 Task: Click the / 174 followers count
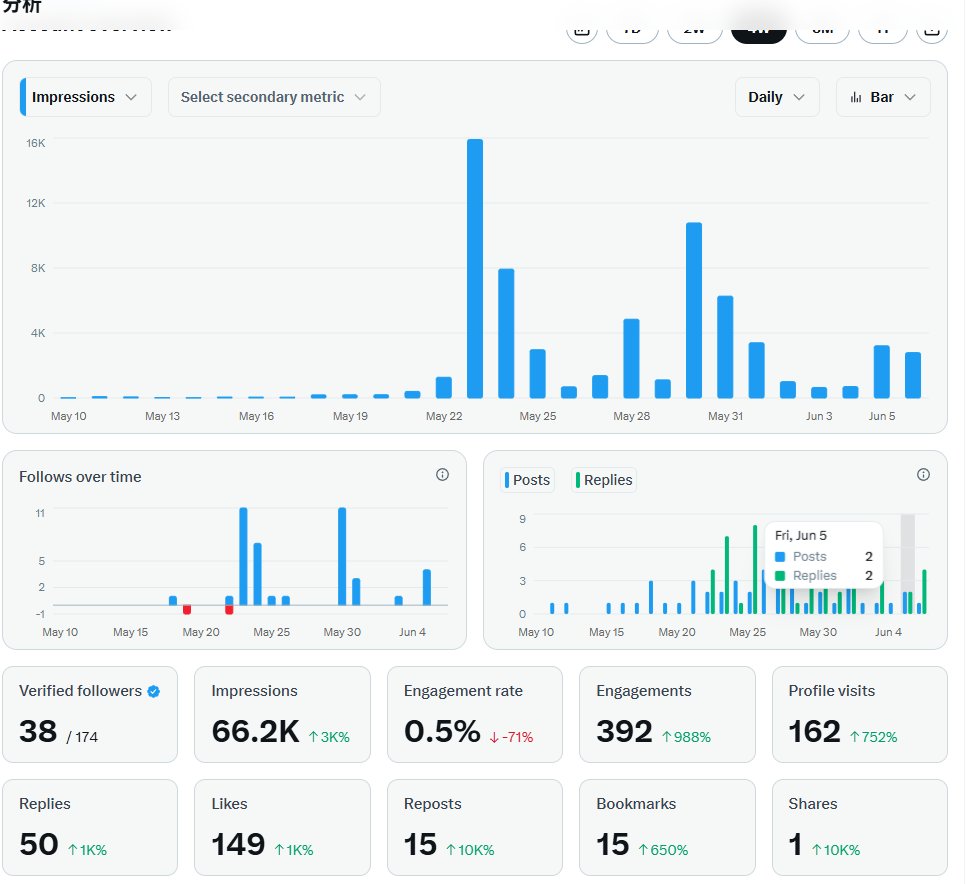pyautogui.click(x=82, y=737)
